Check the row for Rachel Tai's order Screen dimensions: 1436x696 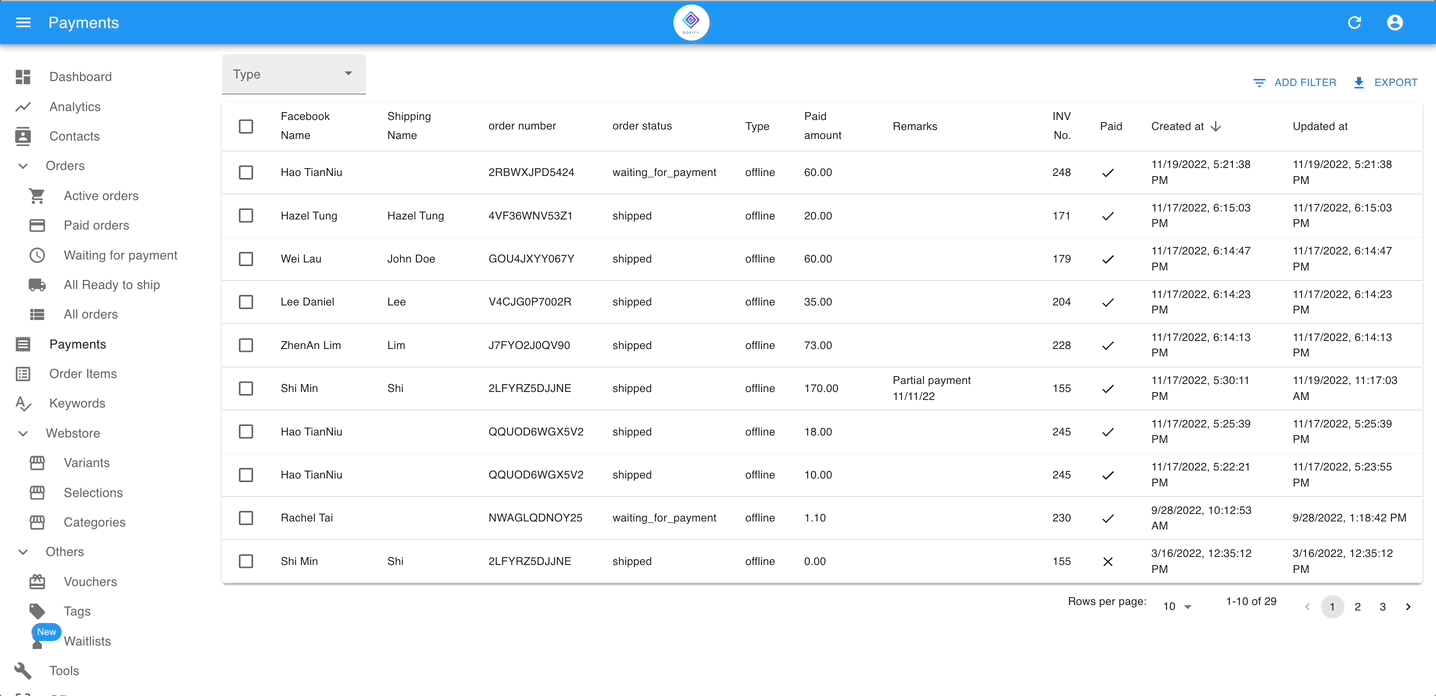(246, 518)
